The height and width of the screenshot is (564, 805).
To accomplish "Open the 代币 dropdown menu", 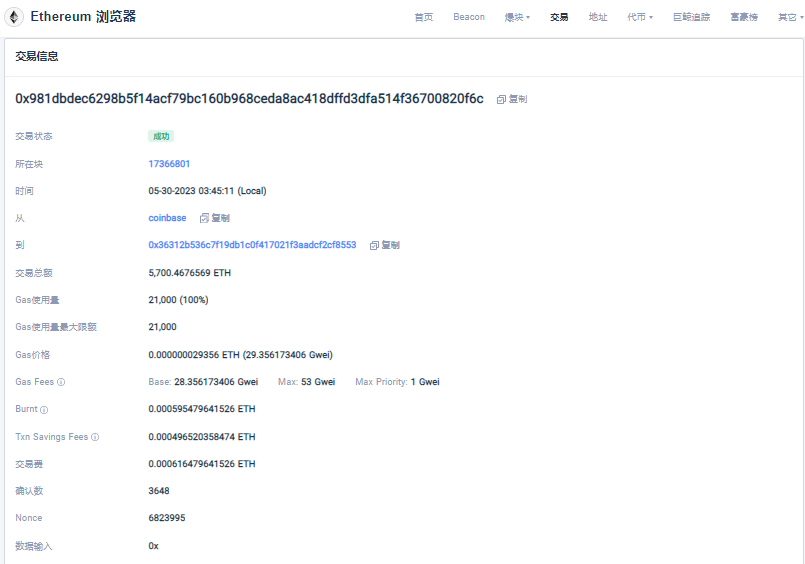I will (x=640, y=17).
